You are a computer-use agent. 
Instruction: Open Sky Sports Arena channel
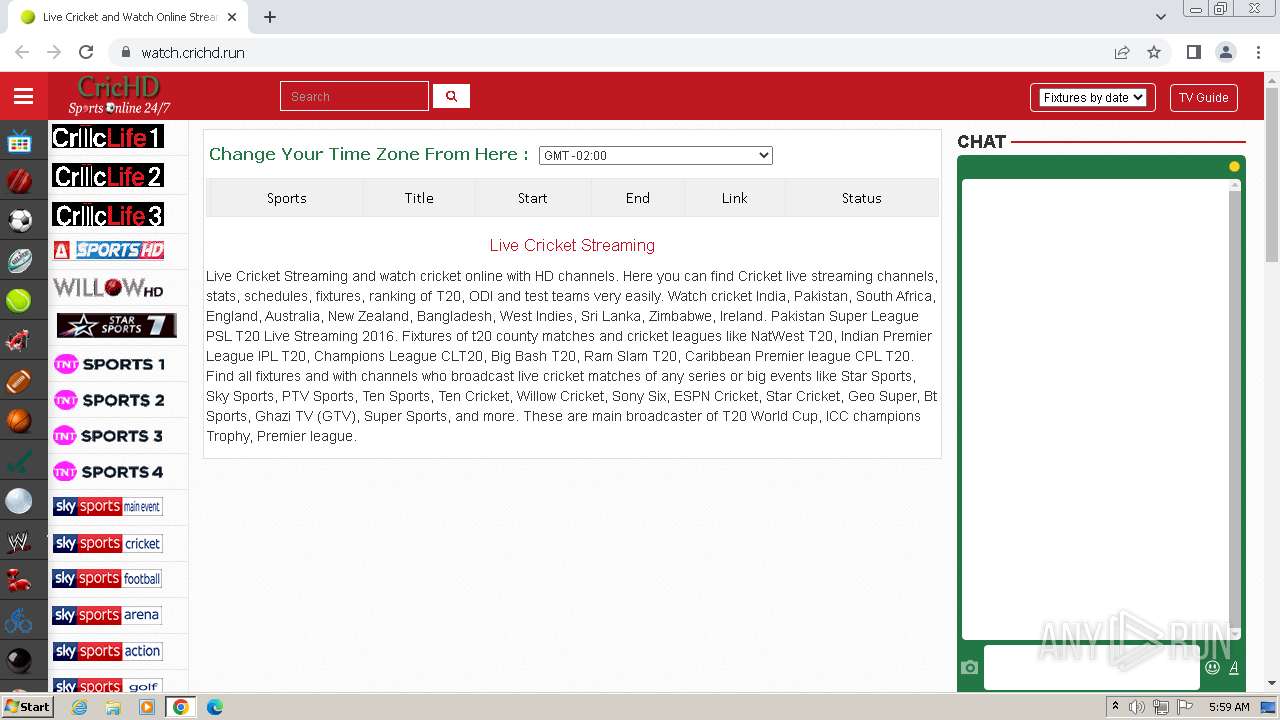(x=108, y=615)
